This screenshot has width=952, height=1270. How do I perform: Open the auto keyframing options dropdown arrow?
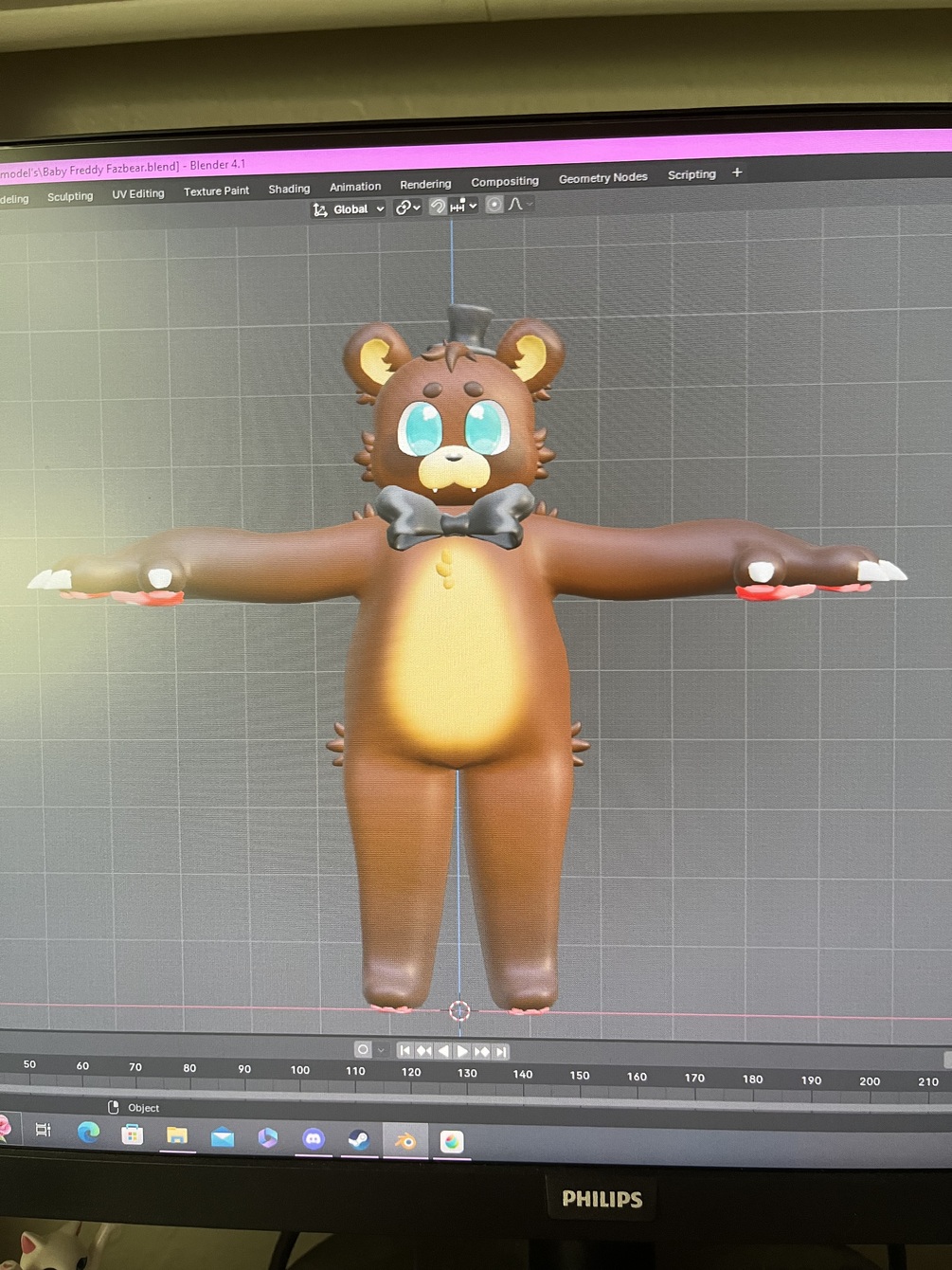(381, 1050)
